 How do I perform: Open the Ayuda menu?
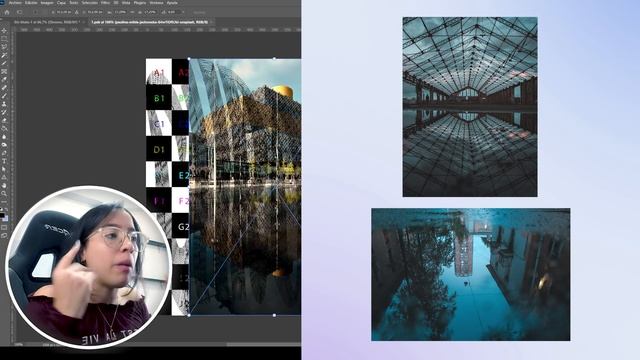click(172, 3)
